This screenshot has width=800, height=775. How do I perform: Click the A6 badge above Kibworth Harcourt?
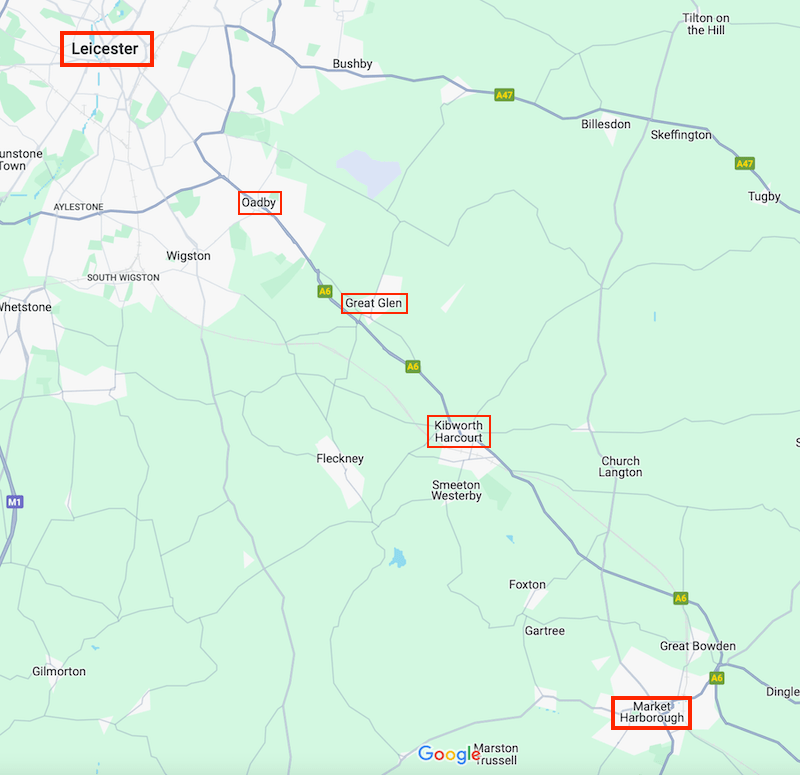click(413, 366)
